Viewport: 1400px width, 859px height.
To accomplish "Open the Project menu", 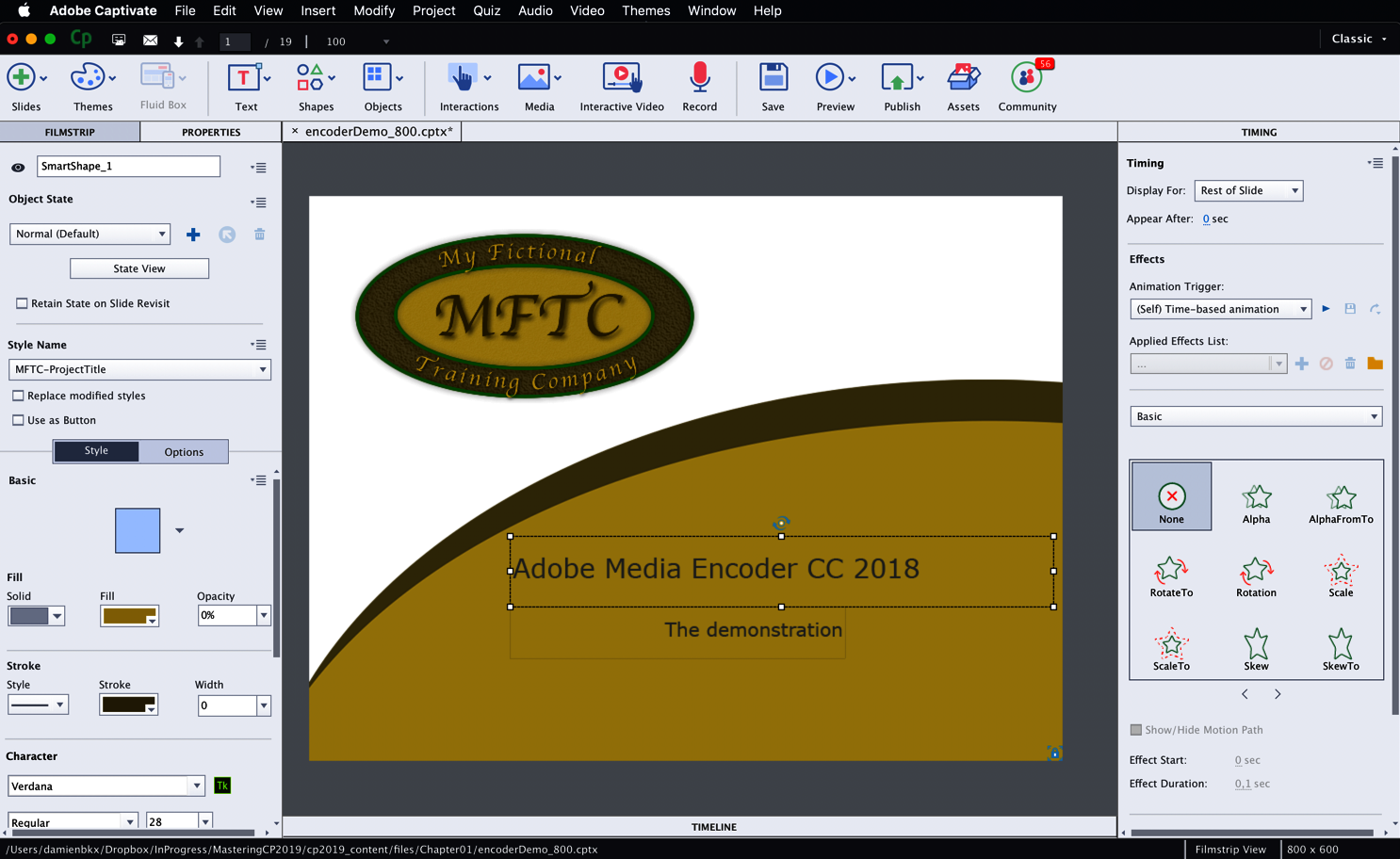I will [x=433, y=10].
